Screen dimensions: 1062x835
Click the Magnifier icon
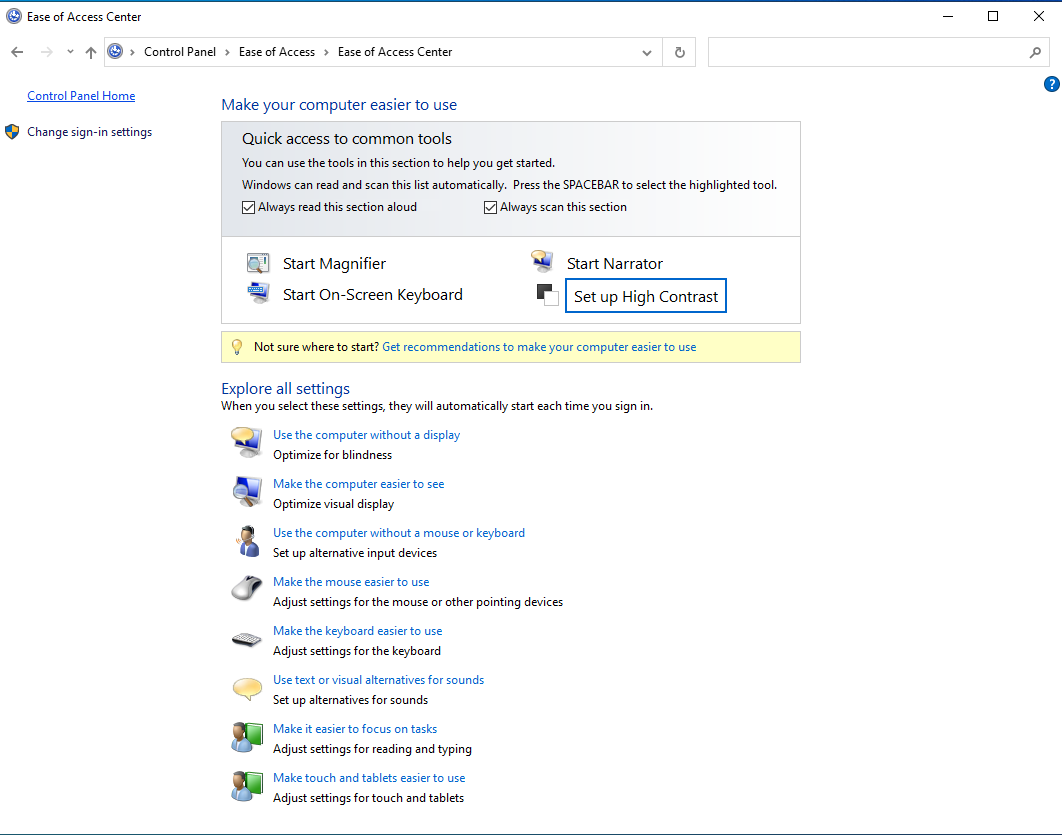258,263
